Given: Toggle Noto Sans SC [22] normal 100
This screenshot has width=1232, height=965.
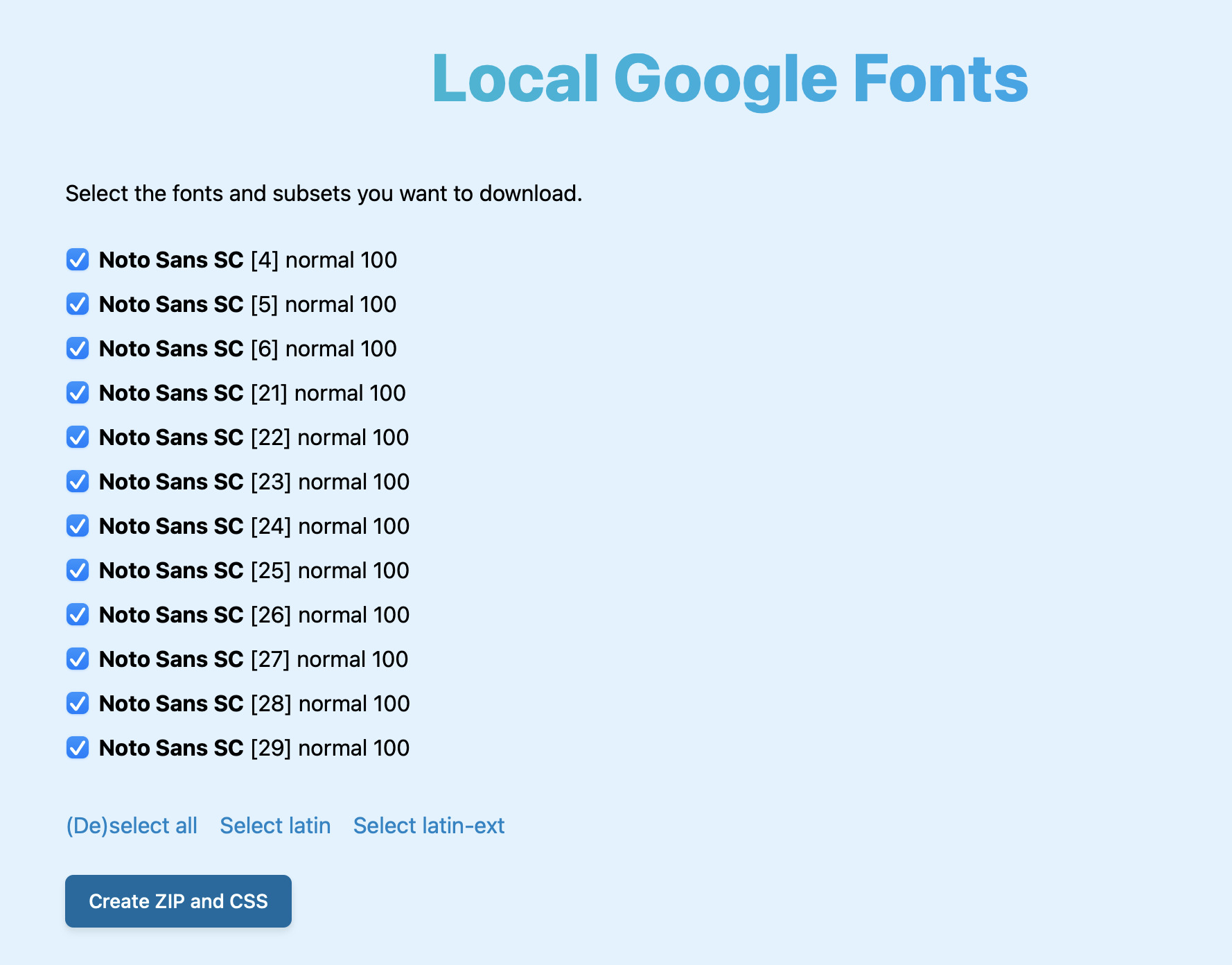Looking at the screenshot, I should [x=77, y=437].
